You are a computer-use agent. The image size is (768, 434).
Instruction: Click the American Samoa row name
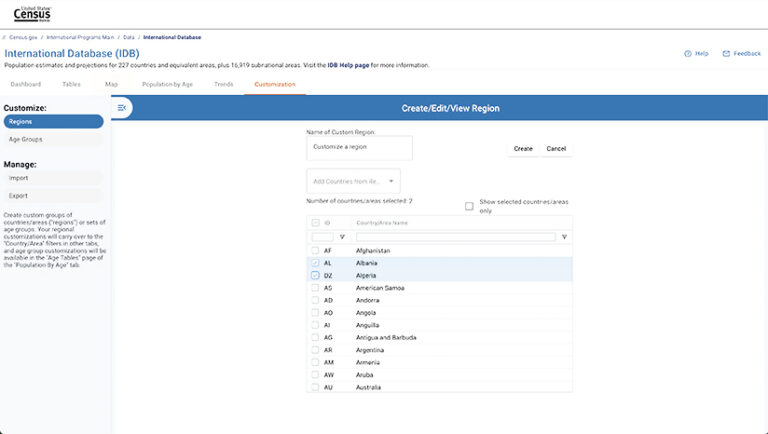pyautogui.click(x=380, y=288)
